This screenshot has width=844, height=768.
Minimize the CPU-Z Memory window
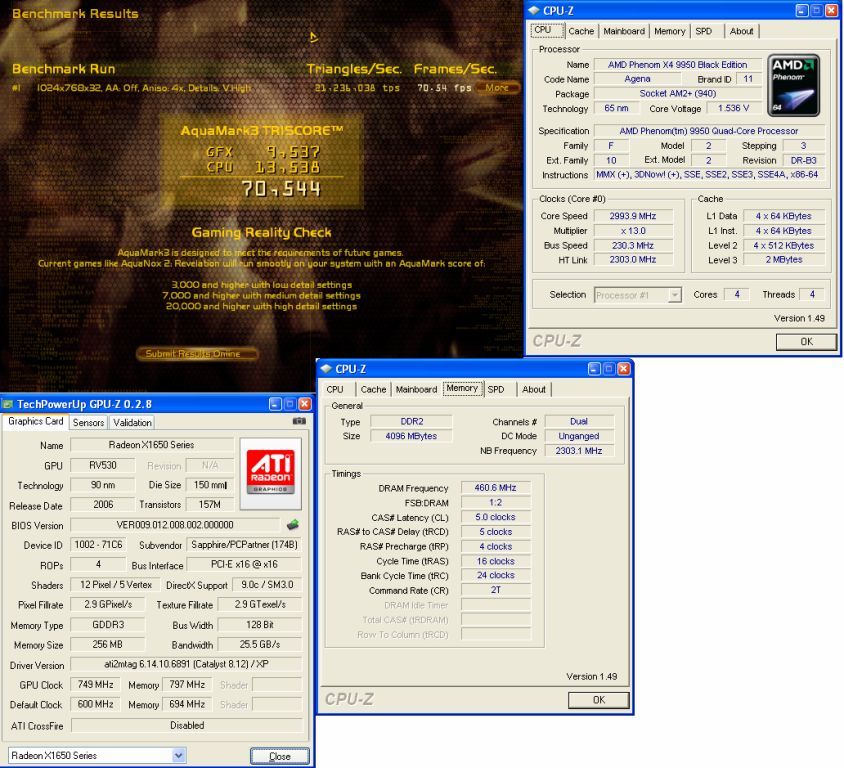[594, 369]
